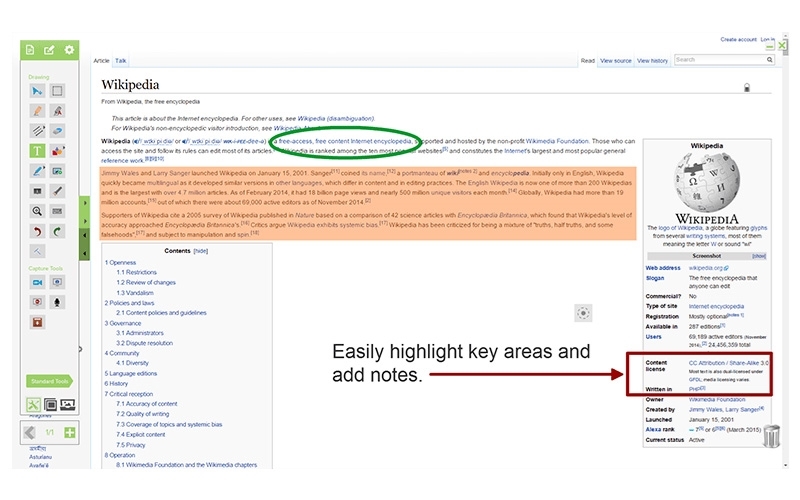This screenshot has height=500, width=800.
Task: Go to 3.1 Administrators section
Action: click(140, 333)
